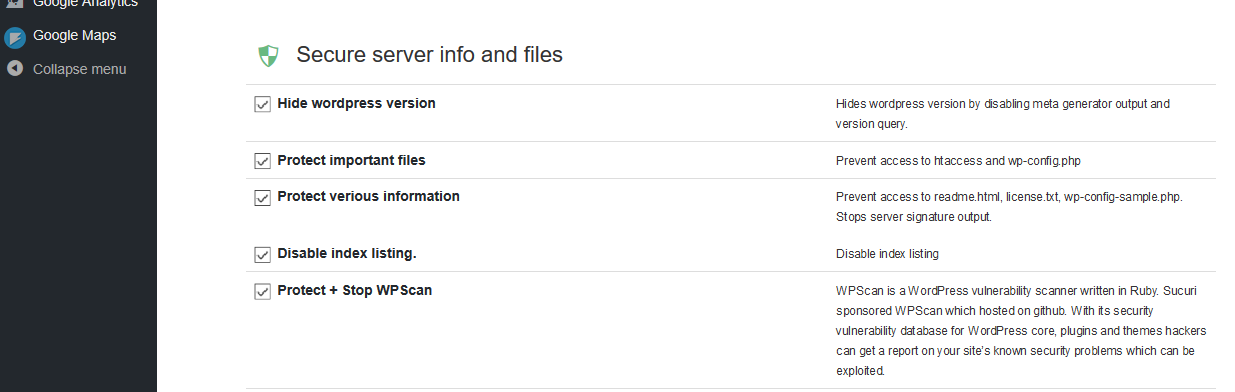Click the Google Maps sidebar icon

click(x=14, y=37)
